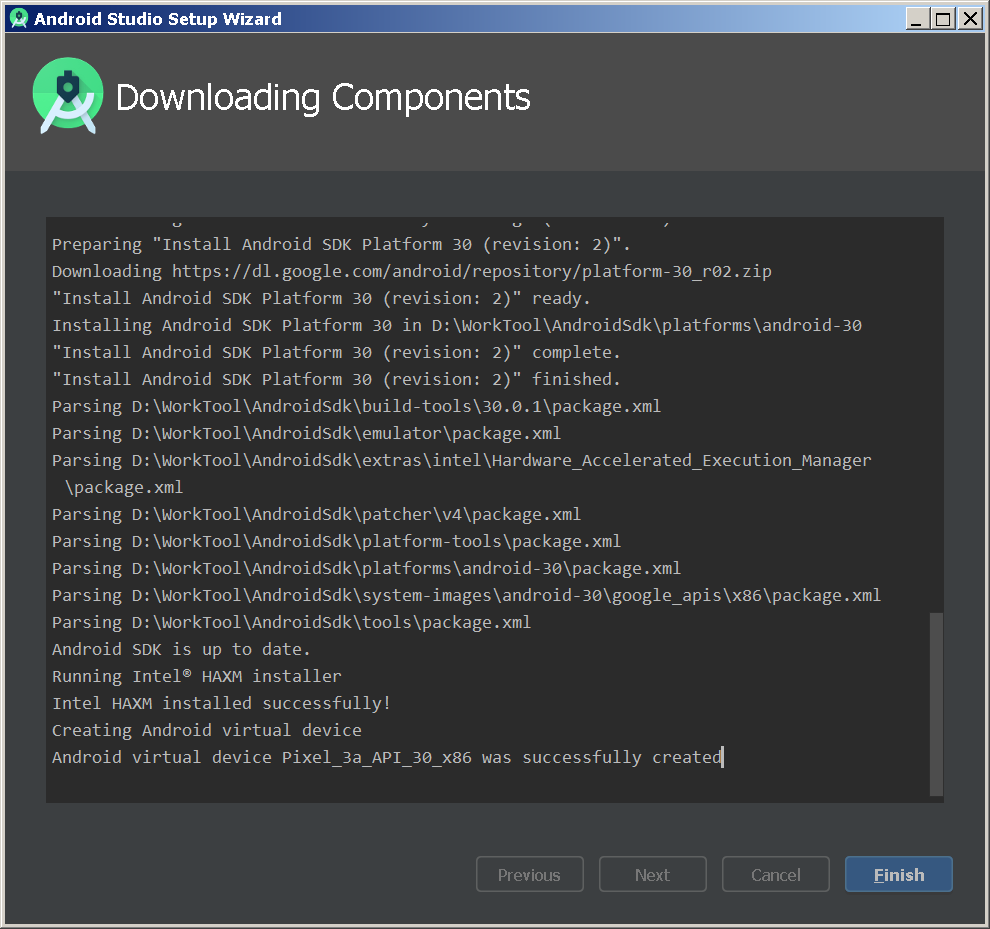Click line 'Running Intel® HAXM installer'
This screenshot has width=990, height=929.
tap(196, 676)
